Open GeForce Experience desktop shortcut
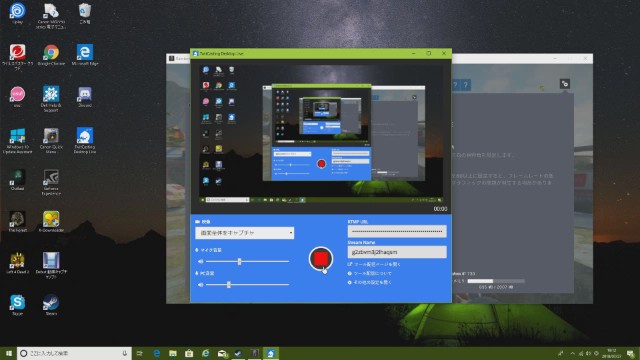Screen dimensions: 640x360 [51, 182]
